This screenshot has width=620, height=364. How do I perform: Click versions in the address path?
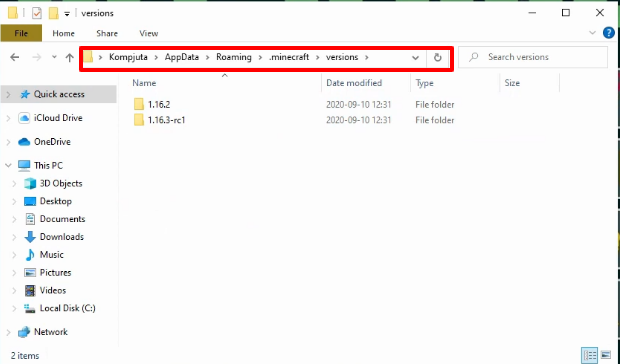click(342, 57)
